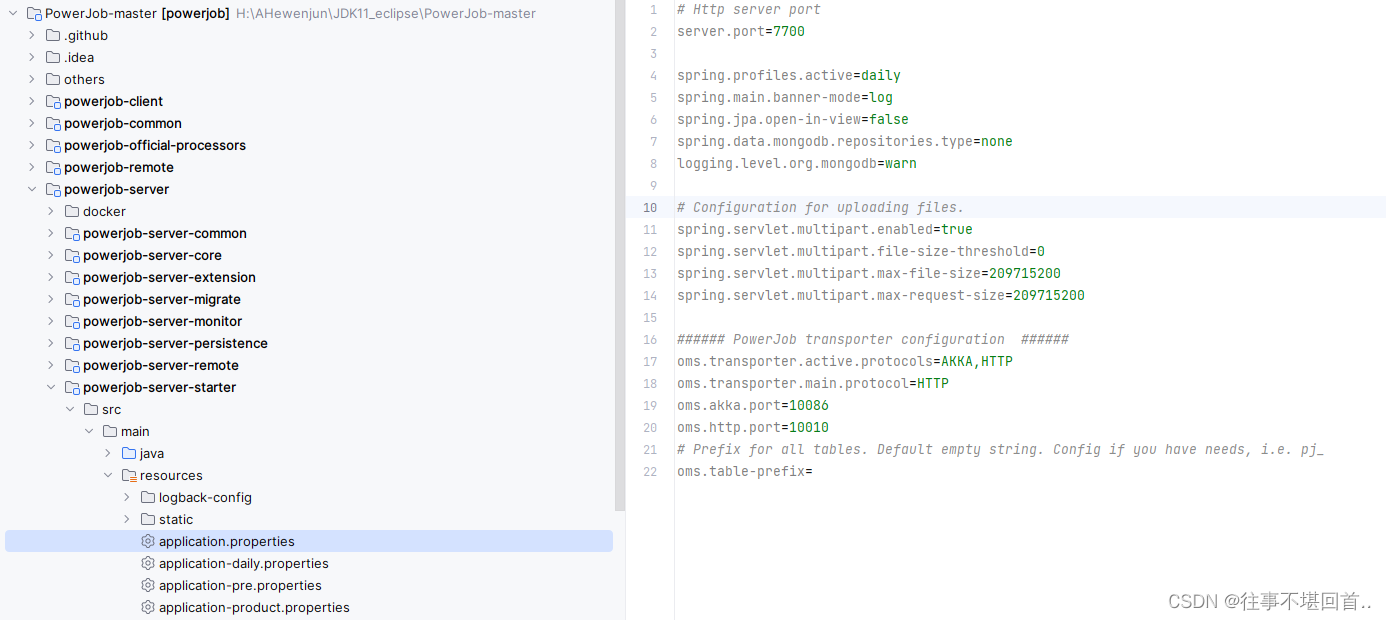Click the oms.transporter.main.protocol=HTTP line
Screen dimensions: 1386x620
(813, 383)
